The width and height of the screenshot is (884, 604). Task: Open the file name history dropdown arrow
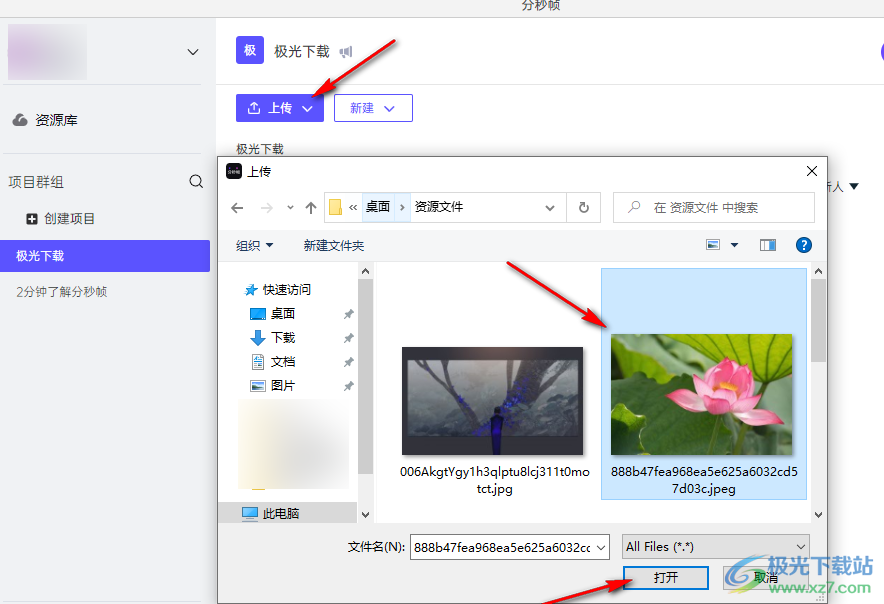point(601,547)
